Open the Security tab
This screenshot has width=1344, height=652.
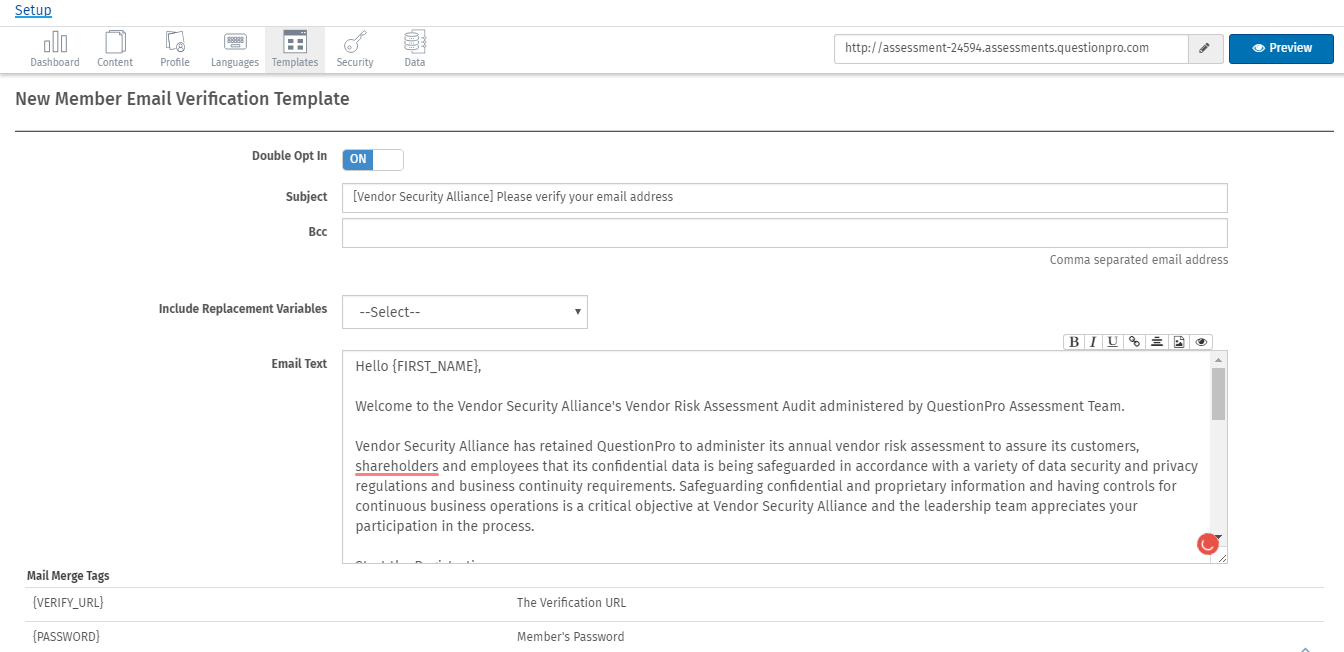[355, 49]
